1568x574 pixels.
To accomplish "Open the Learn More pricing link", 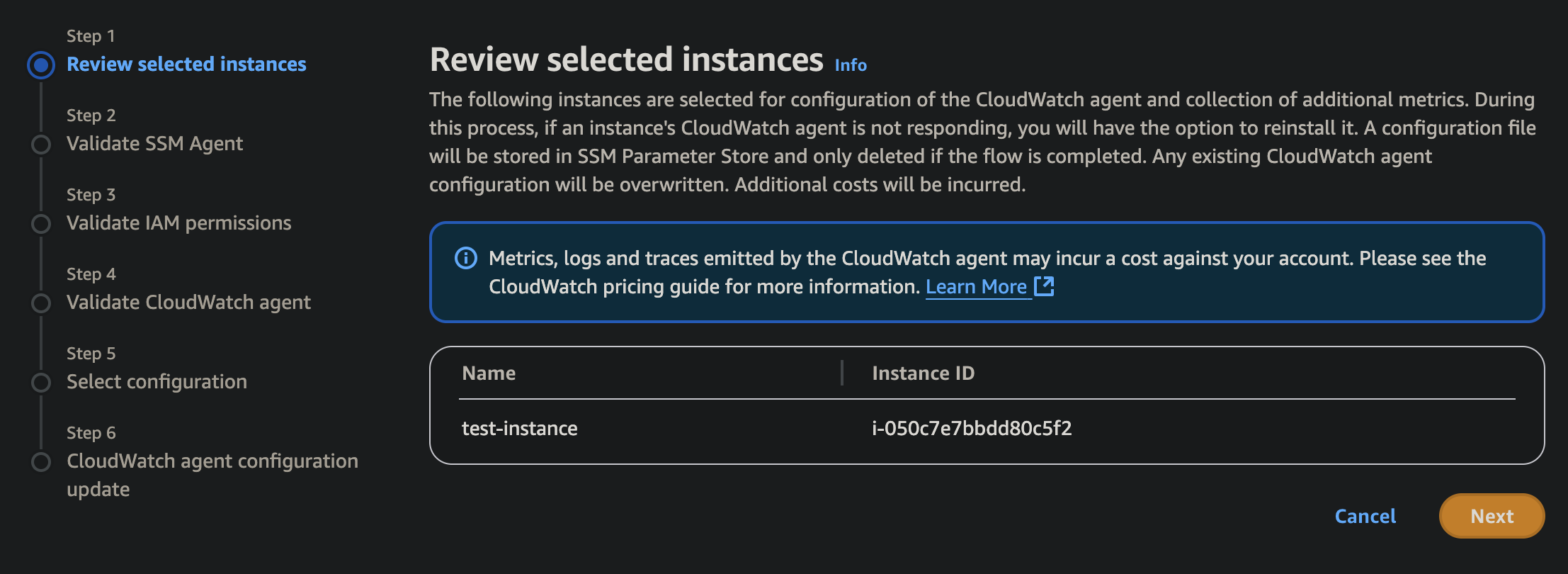I will [976, 287].
